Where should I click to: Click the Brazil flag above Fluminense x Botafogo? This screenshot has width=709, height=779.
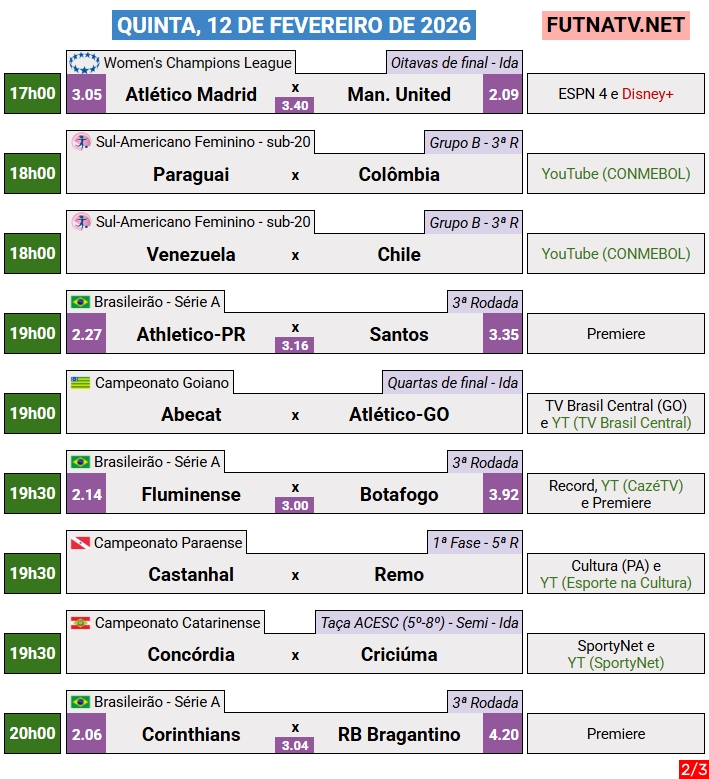(x=81, y=462)
